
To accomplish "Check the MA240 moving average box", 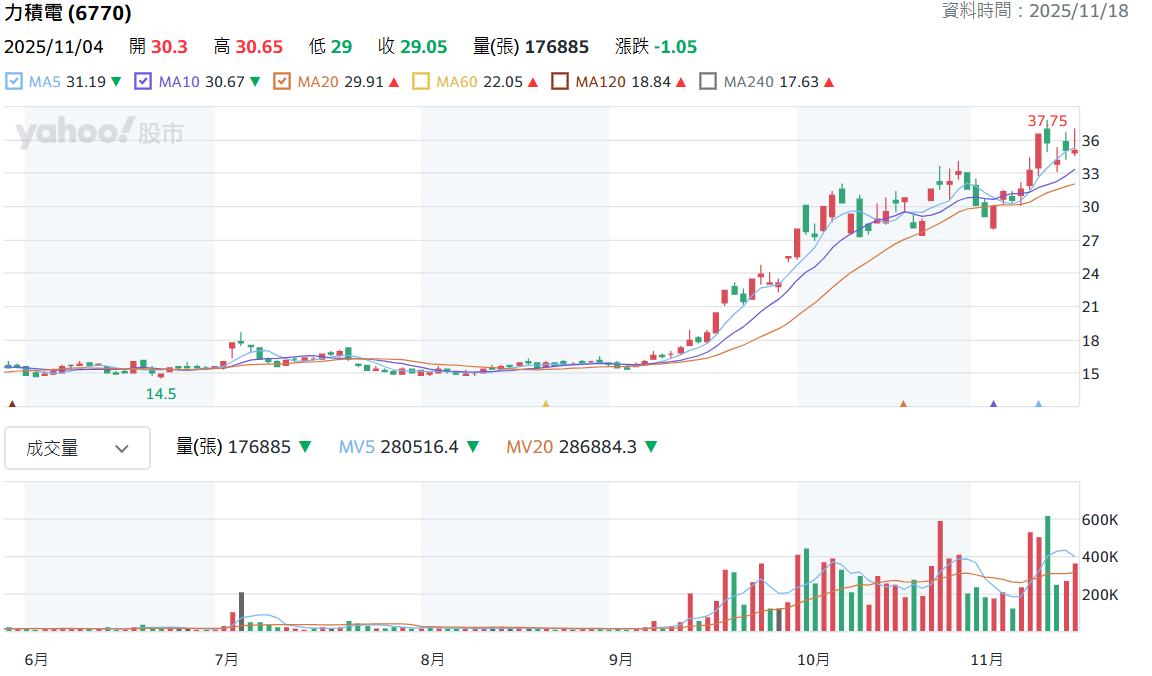I will point(708,82).
